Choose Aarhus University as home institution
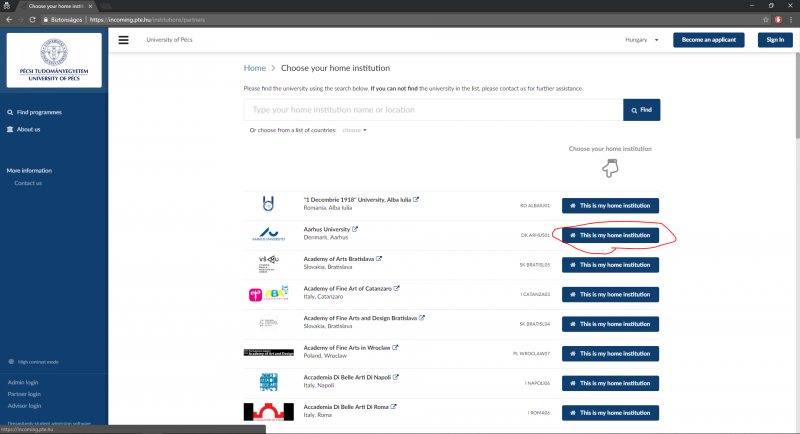The image size is (800, 434). (x=610, y=235)
